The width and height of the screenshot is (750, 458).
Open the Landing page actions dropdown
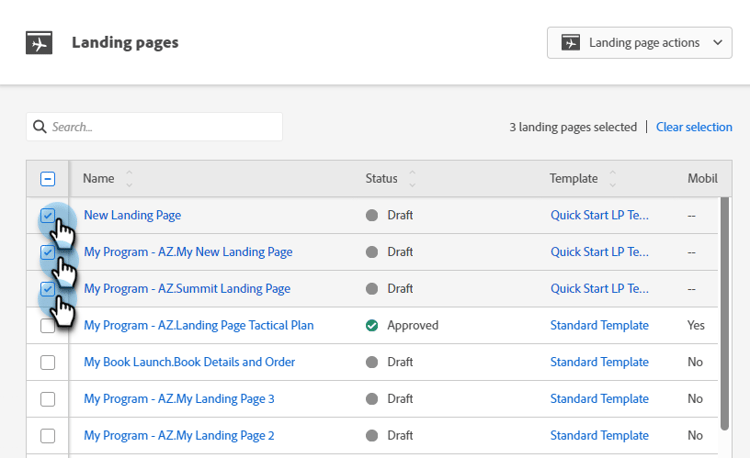click(x=640, y=43)
